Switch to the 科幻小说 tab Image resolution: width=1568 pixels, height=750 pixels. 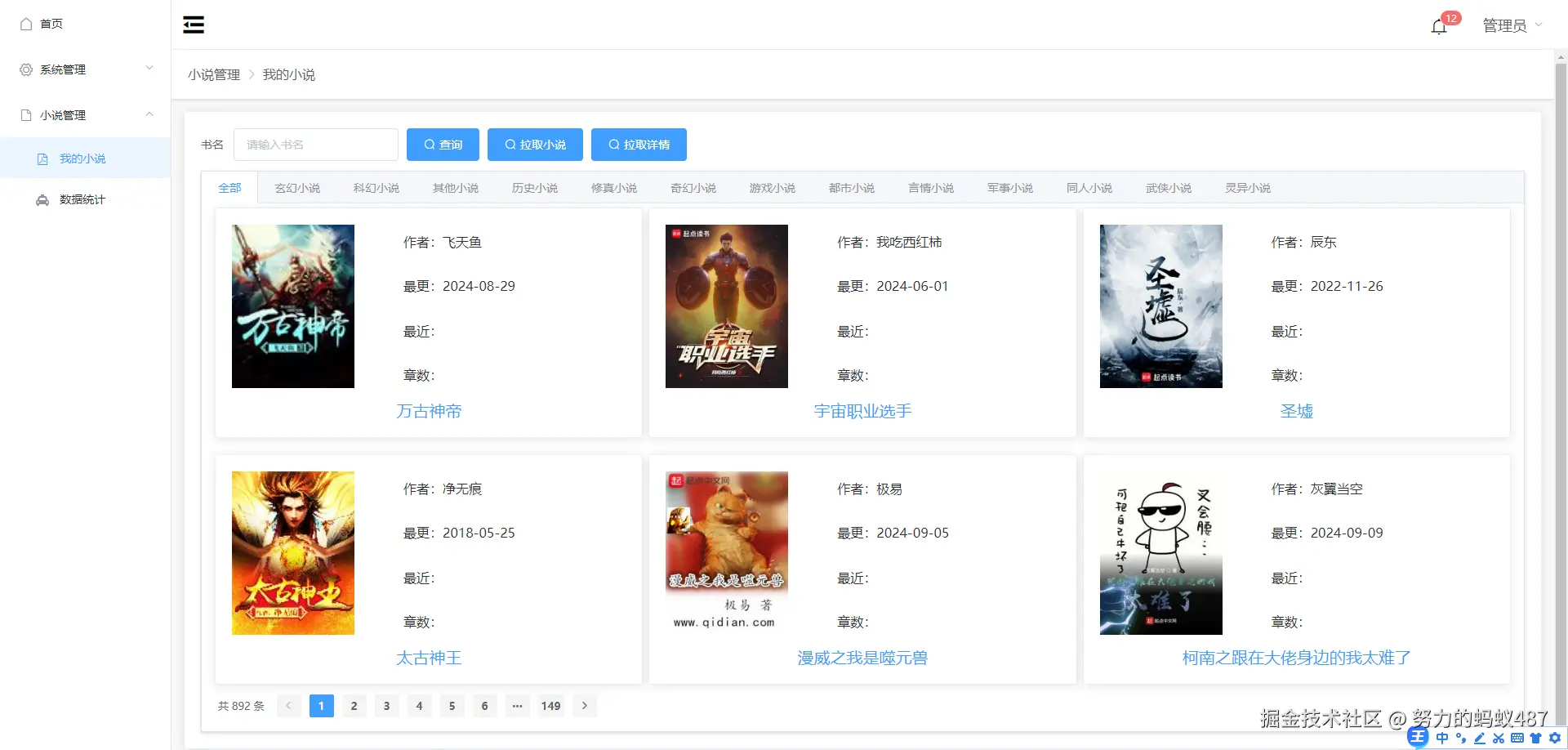click(376, 188)
